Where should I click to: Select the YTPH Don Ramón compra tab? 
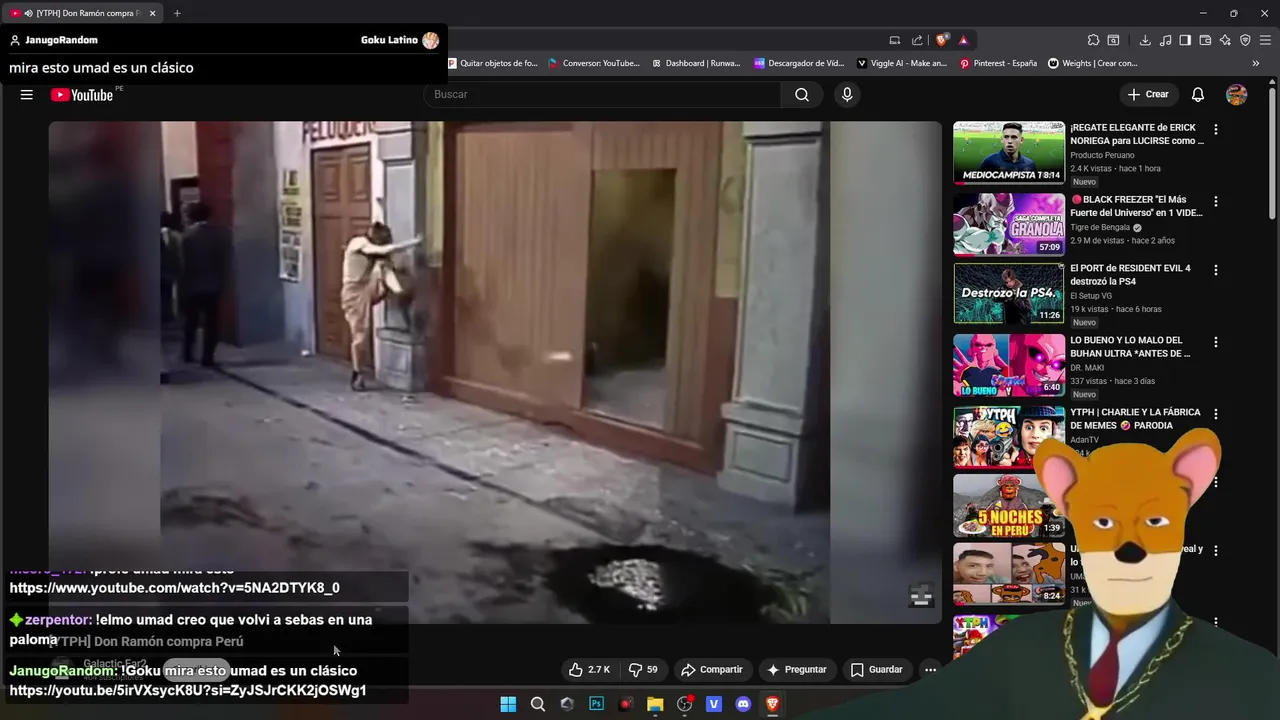click(x=84, y=13)
